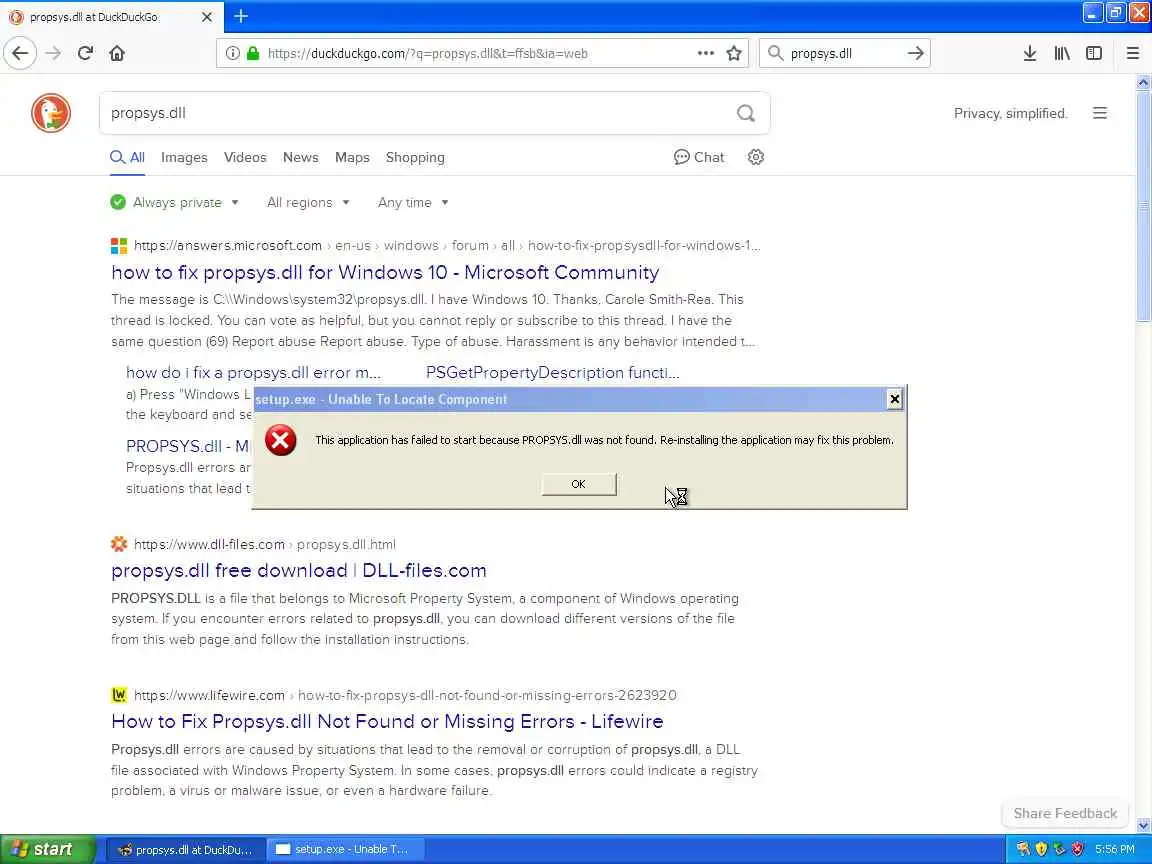Select the All results tab

127,157
